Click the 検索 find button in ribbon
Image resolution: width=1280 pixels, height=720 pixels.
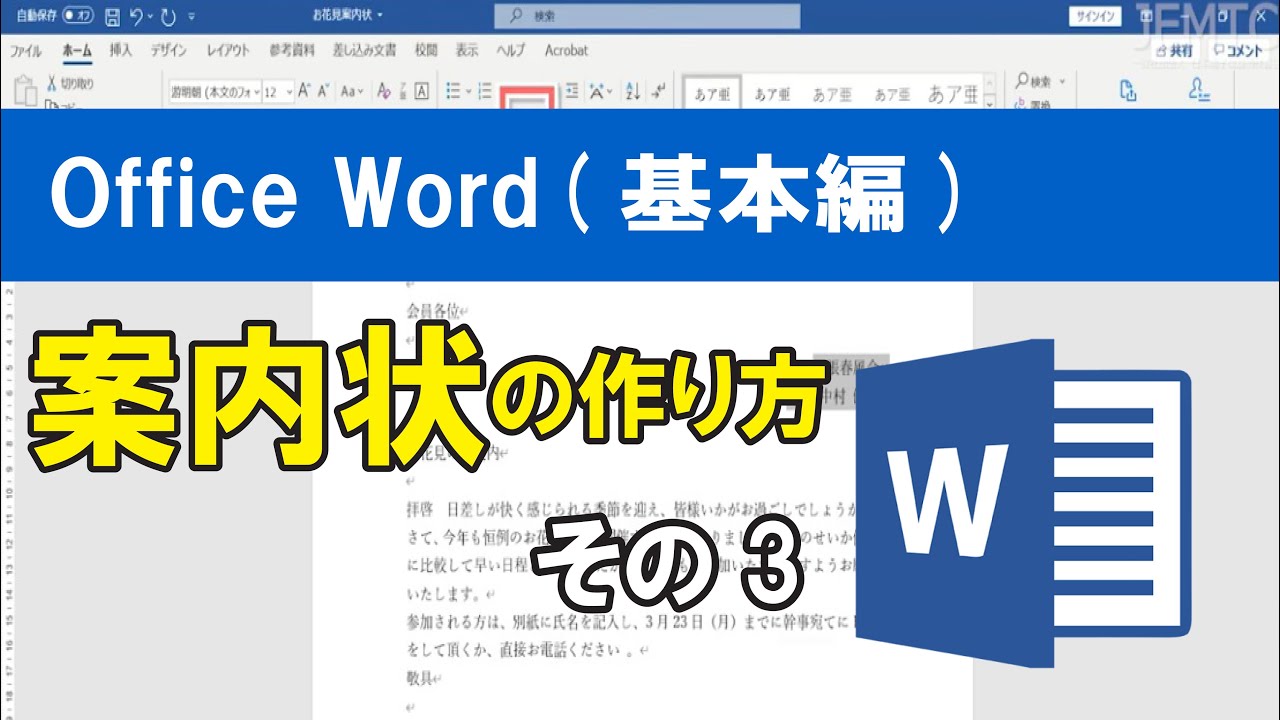(x=1034, y=82)
